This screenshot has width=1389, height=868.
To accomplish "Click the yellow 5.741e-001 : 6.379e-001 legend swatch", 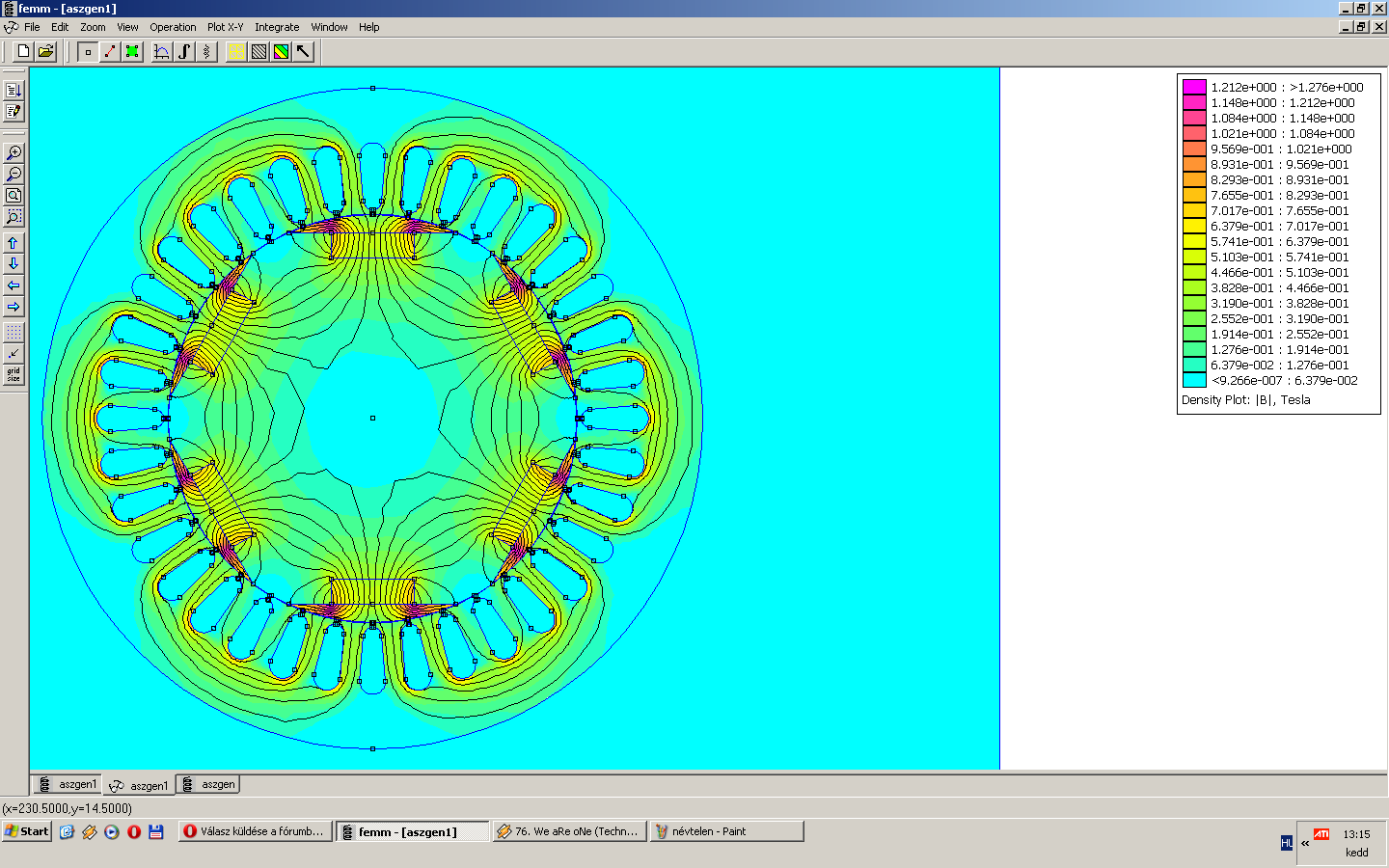I will point(1194,241).
